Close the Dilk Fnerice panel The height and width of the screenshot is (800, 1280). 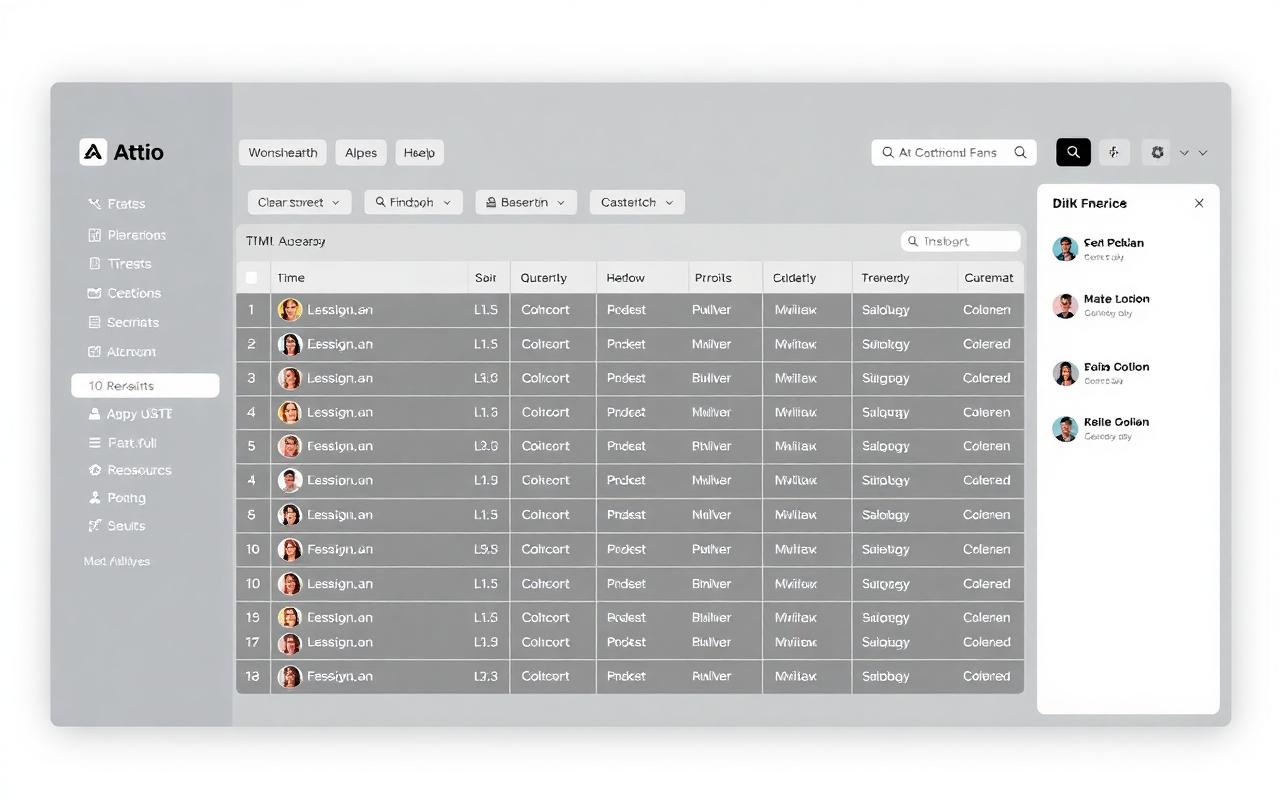point(1199,203)
